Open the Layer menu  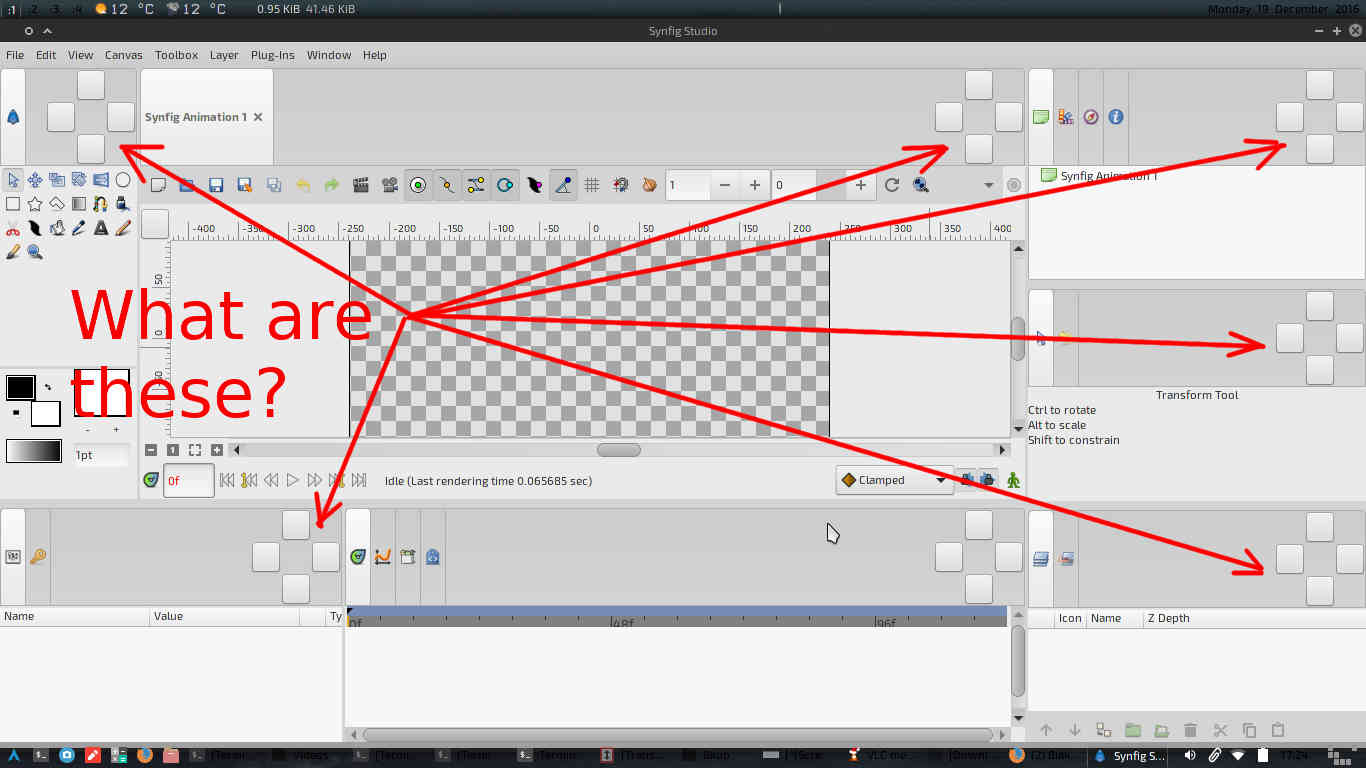tap(224, 55)
